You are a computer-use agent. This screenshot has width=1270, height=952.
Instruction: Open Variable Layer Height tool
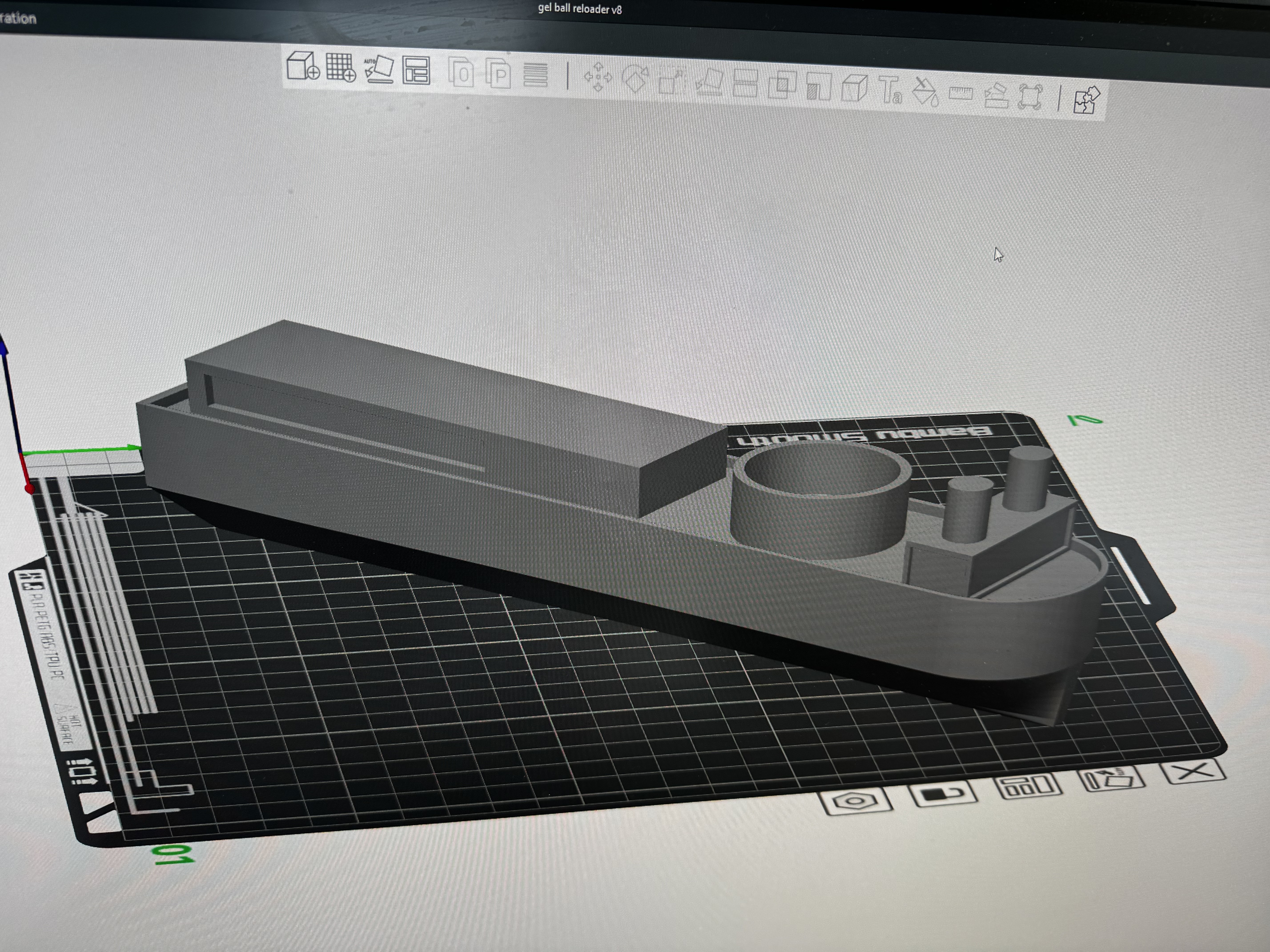tap(535, 75)
